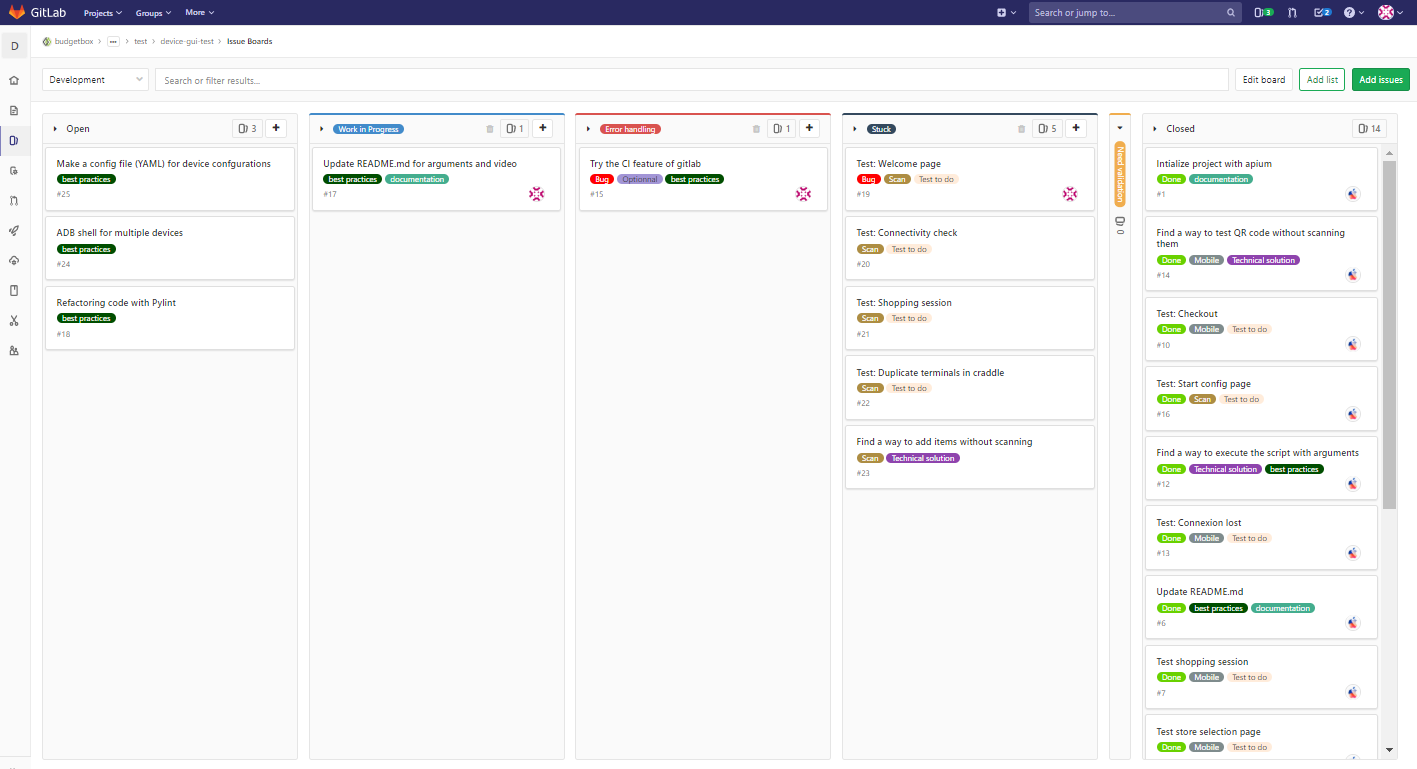Open Project overview home icon in sidebar
1417x769 pixels.
14,80
